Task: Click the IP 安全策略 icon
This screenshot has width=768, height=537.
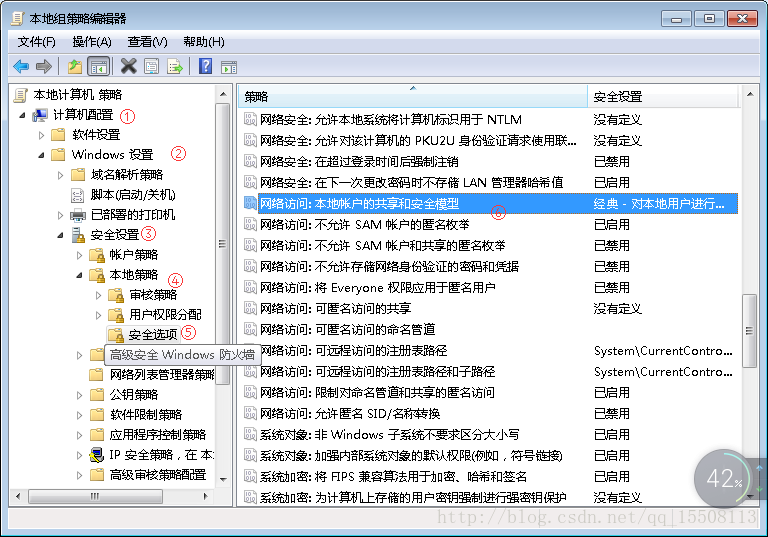Action: tap(96, 455)
